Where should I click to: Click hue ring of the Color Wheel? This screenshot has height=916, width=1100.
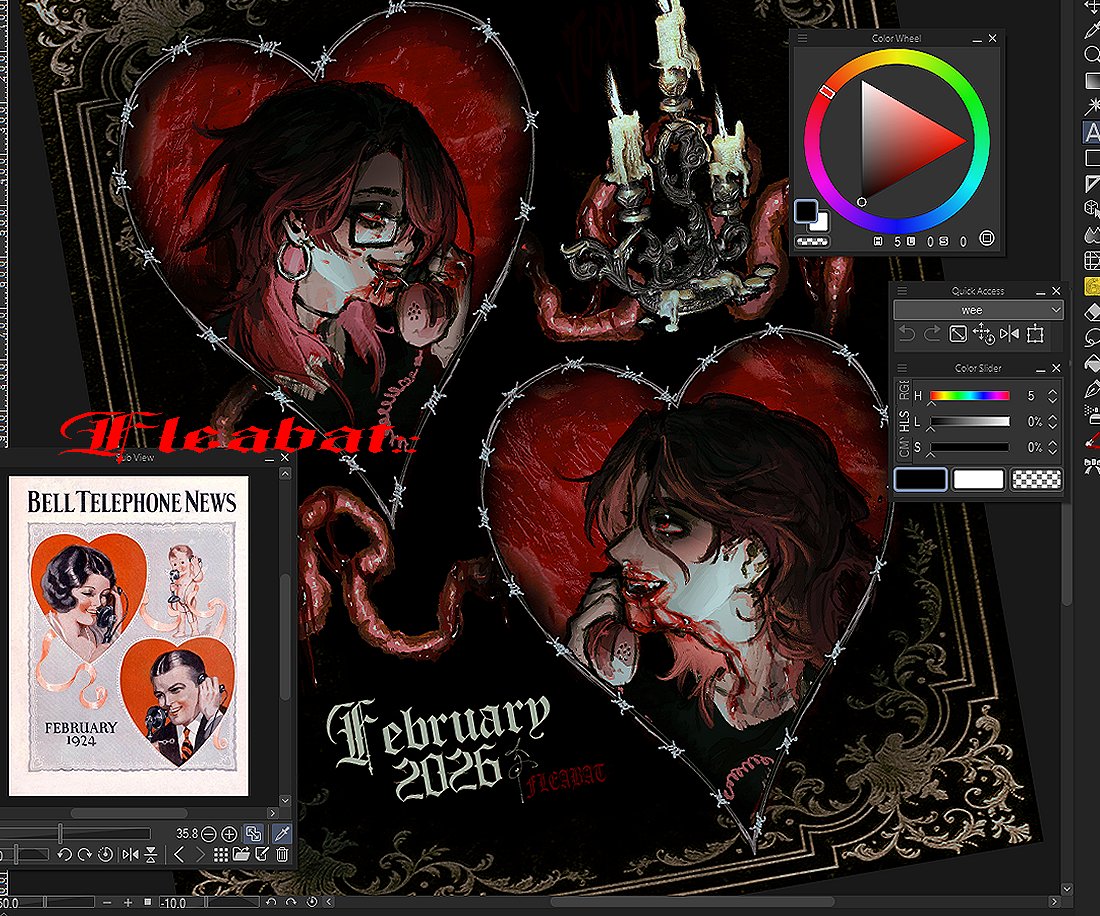[897, 55]
